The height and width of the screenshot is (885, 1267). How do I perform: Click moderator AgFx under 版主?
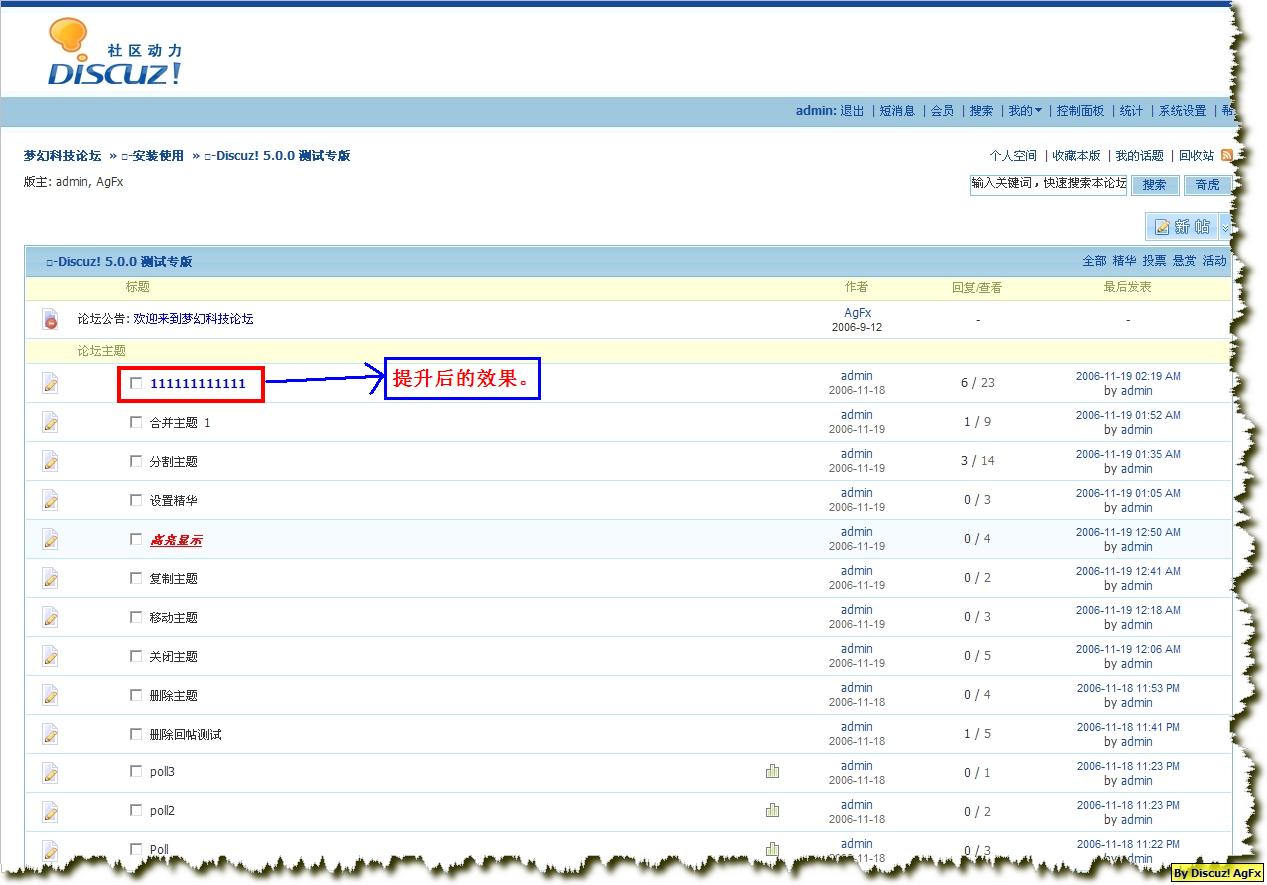coord(109,182)
